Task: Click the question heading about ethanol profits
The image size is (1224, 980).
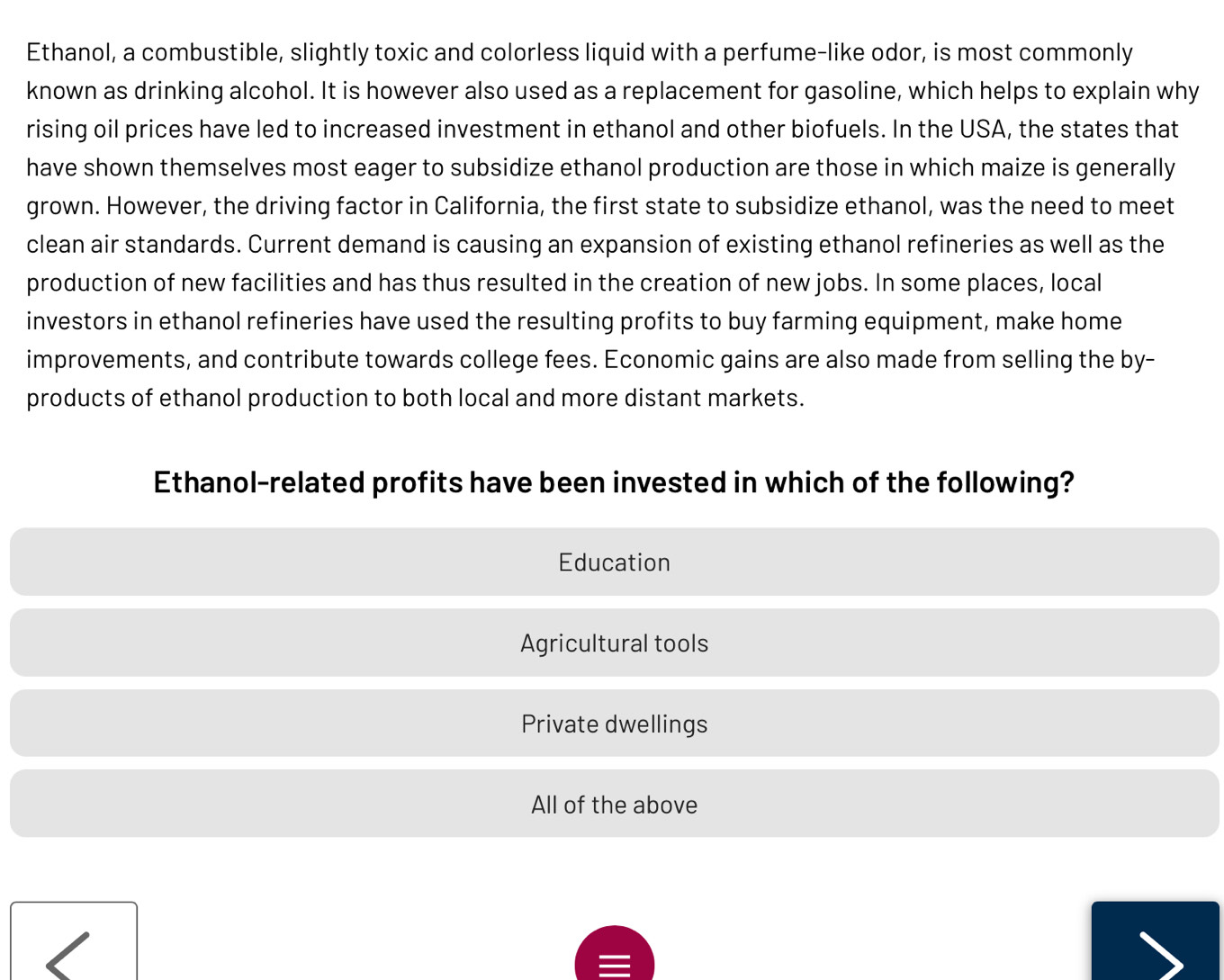Action: (x=613, y=482)
